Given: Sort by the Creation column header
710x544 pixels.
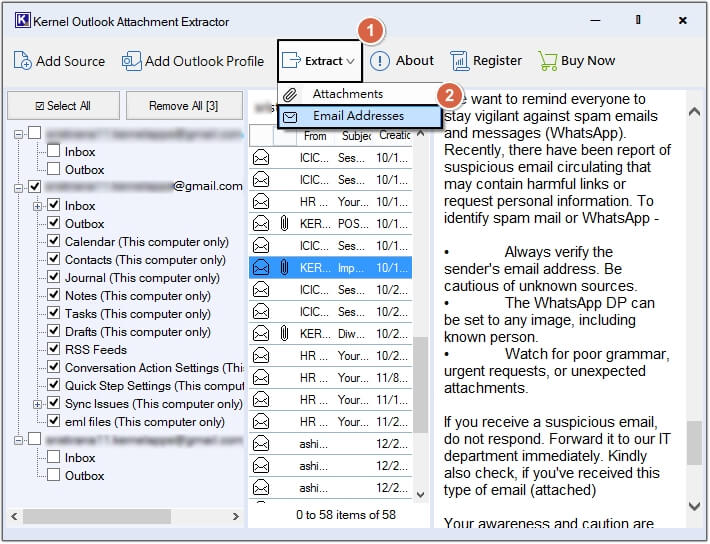Looking at the screenshot, I should (x=394, y=135).
